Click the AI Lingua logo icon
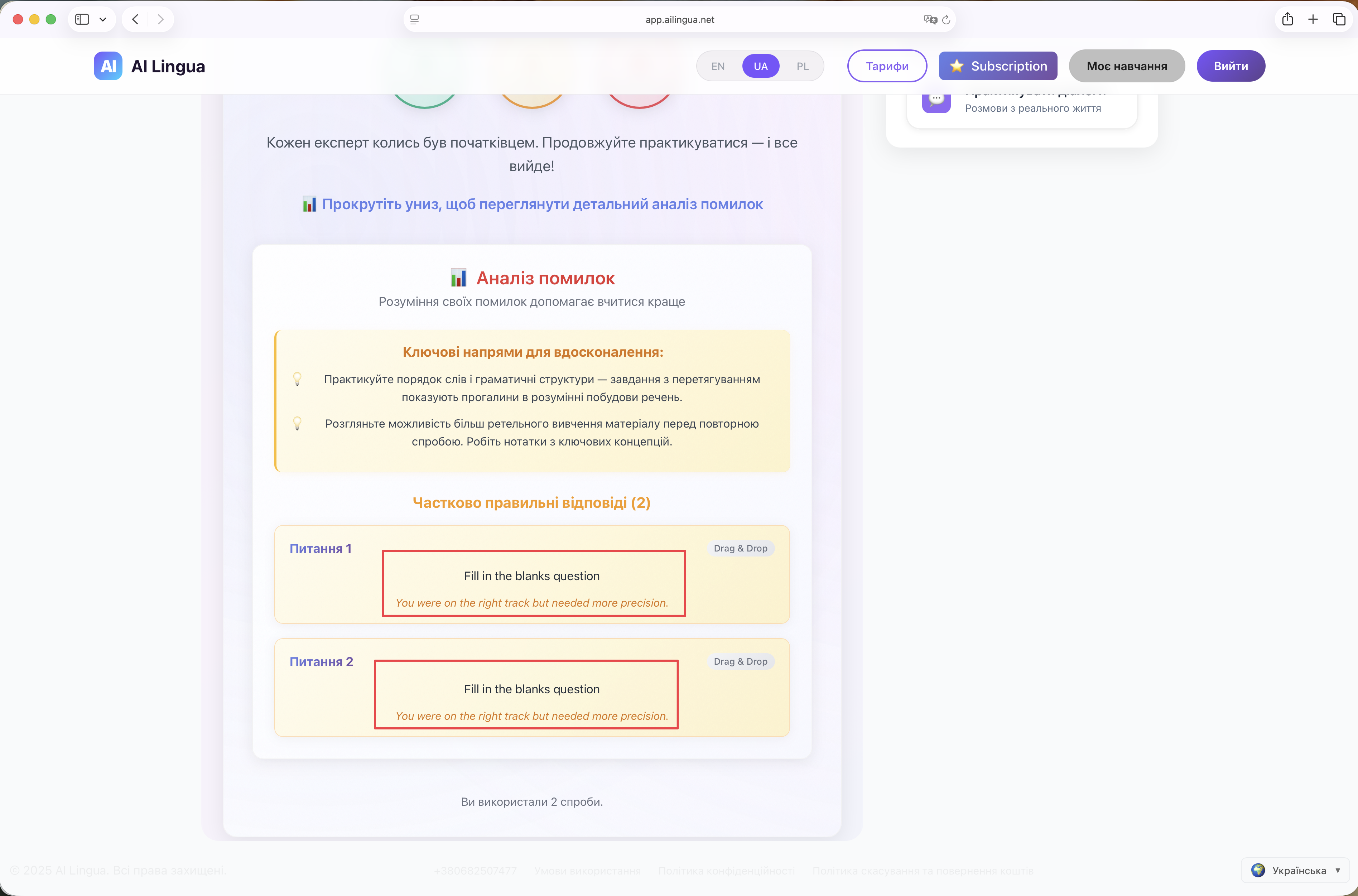 108,66
